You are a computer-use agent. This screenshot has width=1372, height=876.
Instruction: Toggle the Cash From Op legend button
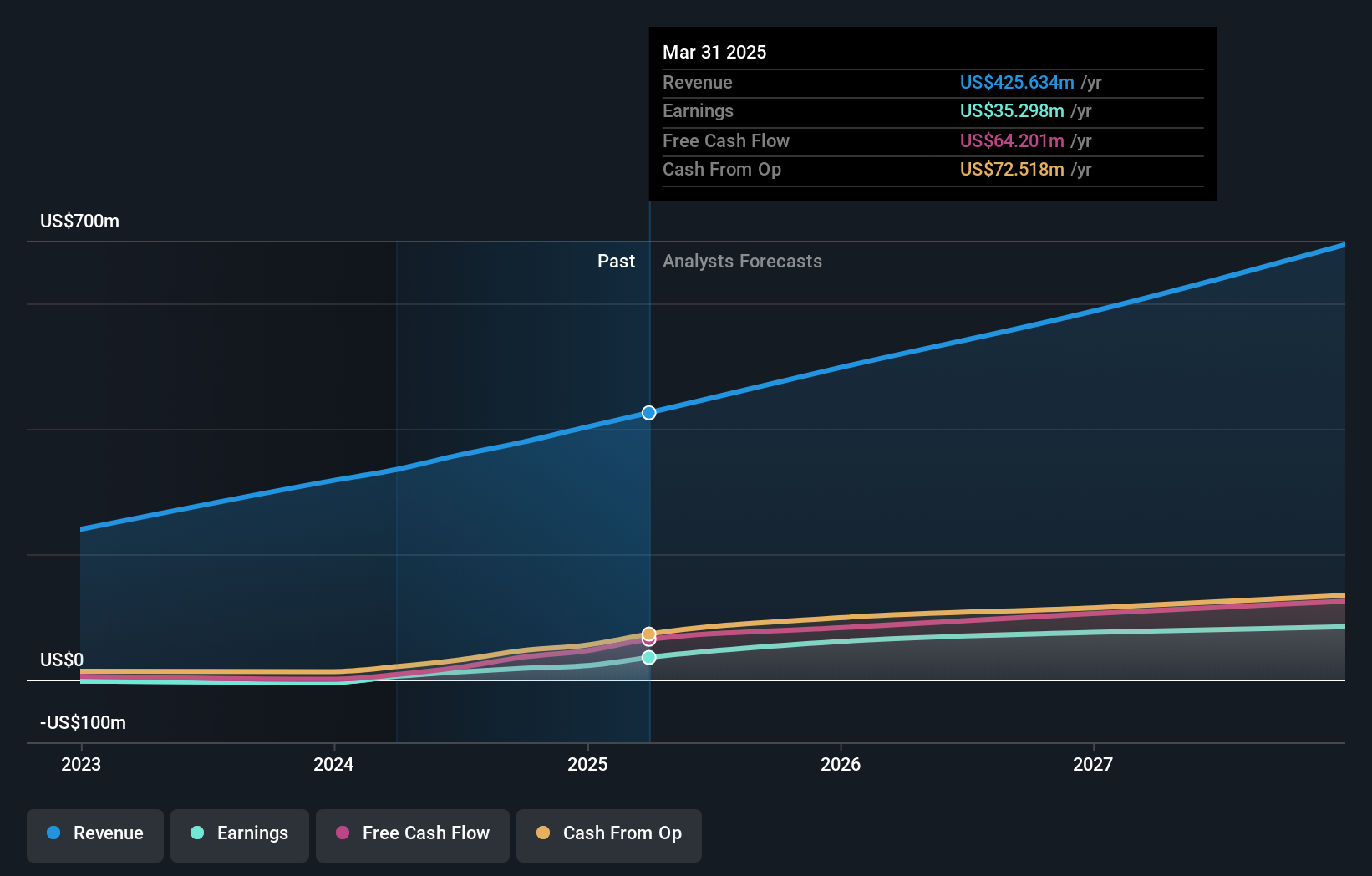pyautogui.click(x=609, y=835)
